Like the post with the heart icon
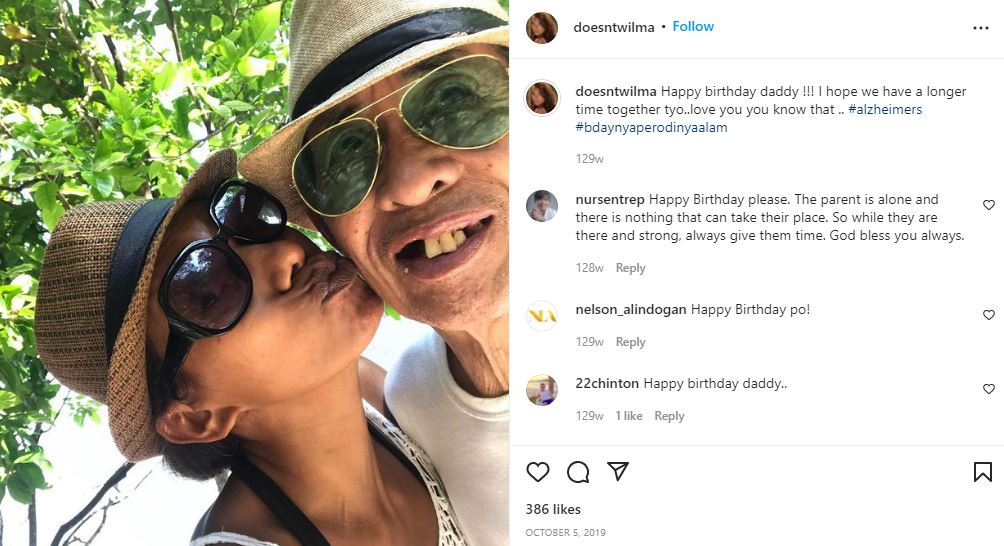This screenshot has height=546, width=1004. click(x=538, y=472)
